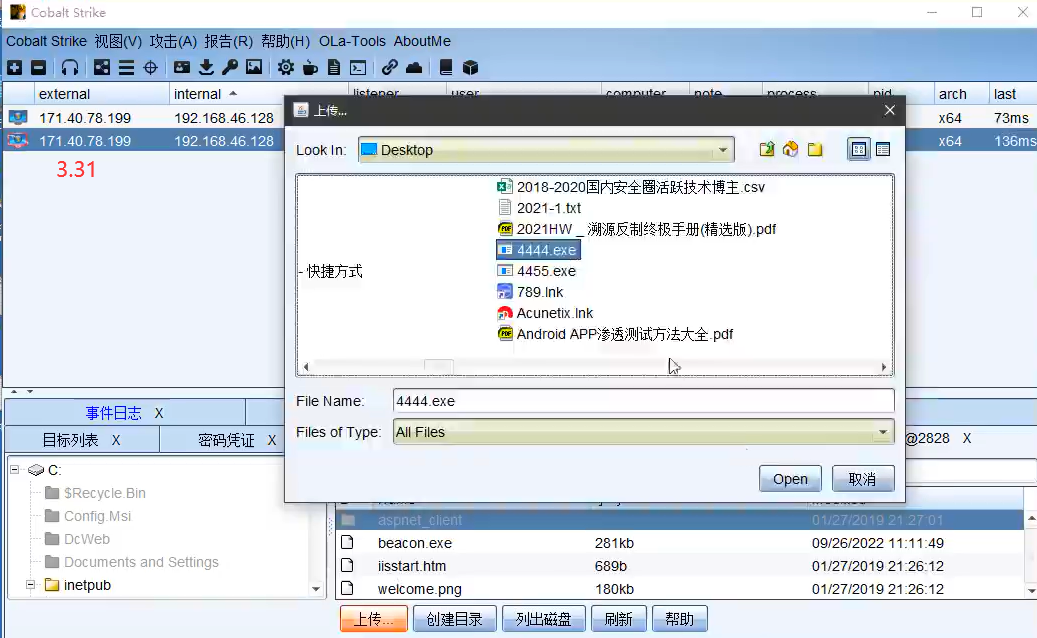Image resolution: width=1037 pixels, height=638 pixels.
Task: Open the 攻击(A) menu
Action: tap(173, 41)
